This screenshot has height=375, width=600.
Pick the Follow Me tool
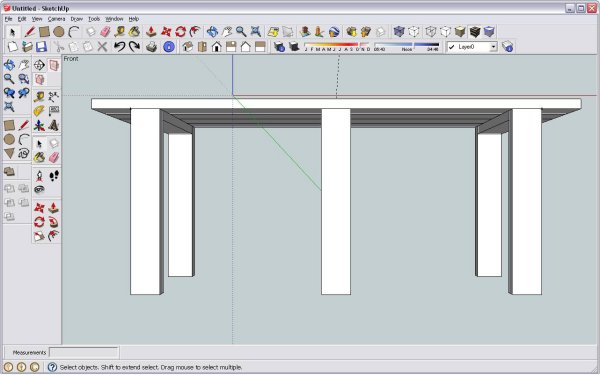point(54,222)
